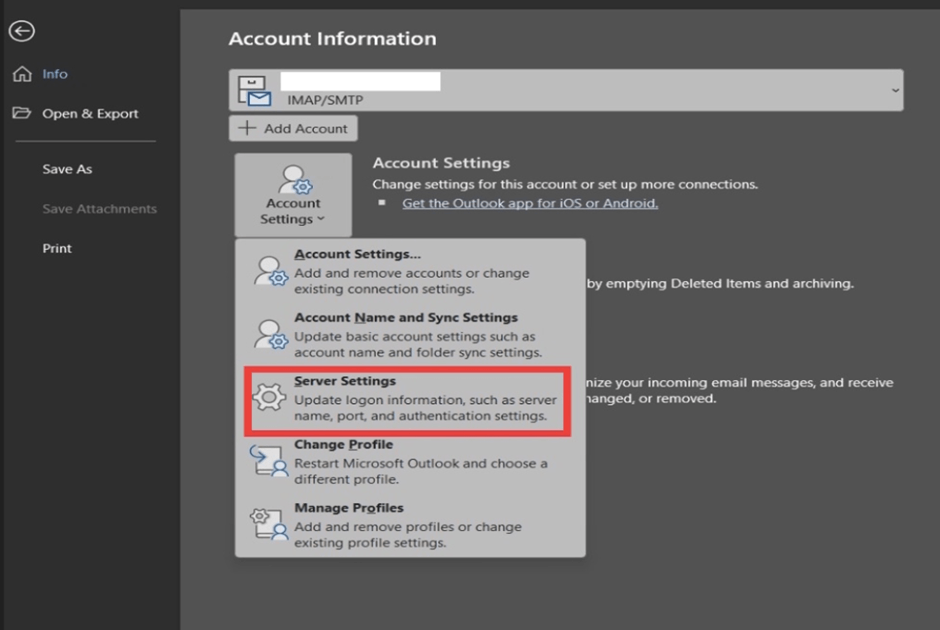This screenshot has width=940, height=630.
Task: Click the Account Information heading
Action: pos(333,38)
